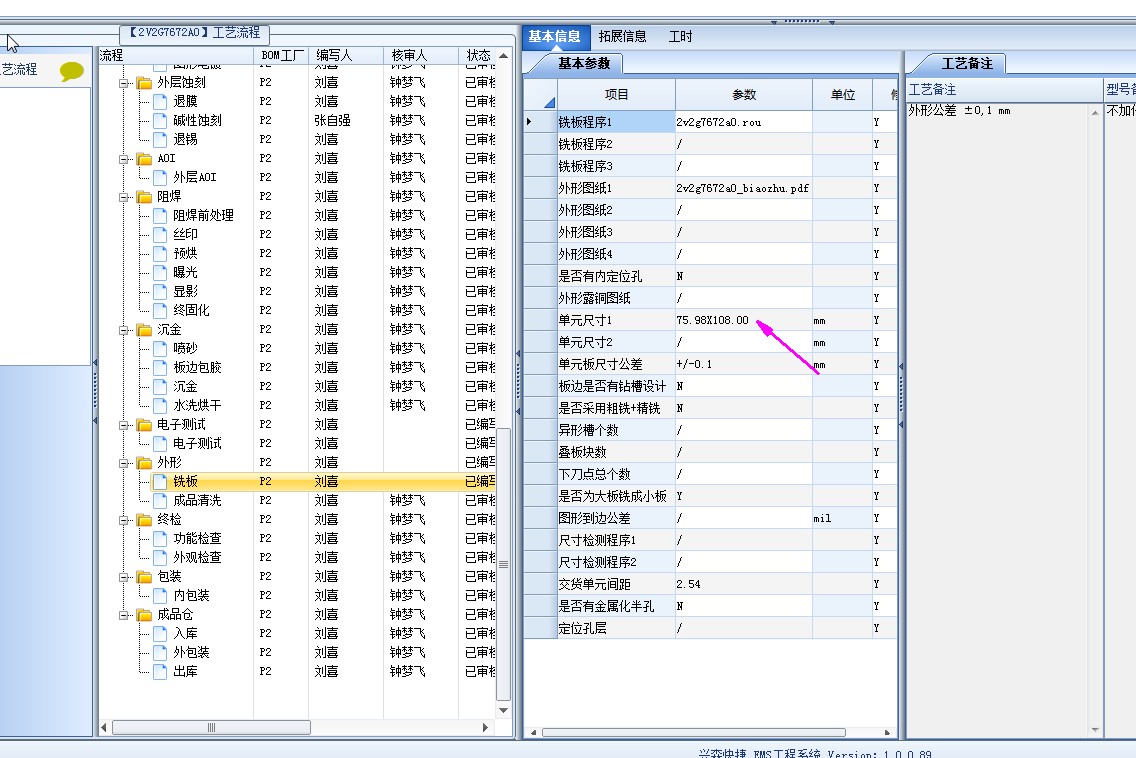Select the 工艺备注 tab
This screenshot has width=1136, height=758.
pos(966,64)
